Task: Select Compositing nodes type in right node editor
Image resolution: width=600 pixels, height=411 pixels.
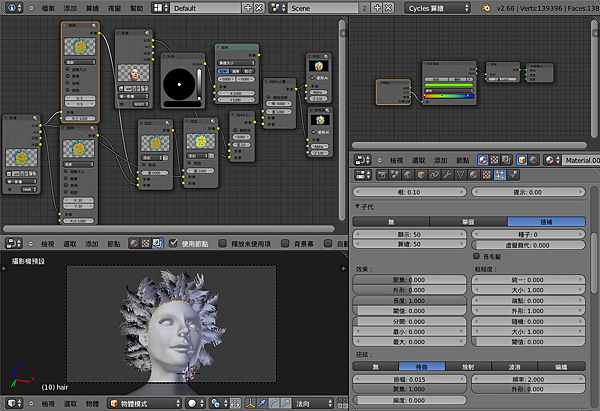Action: click(x=506, y=160)
